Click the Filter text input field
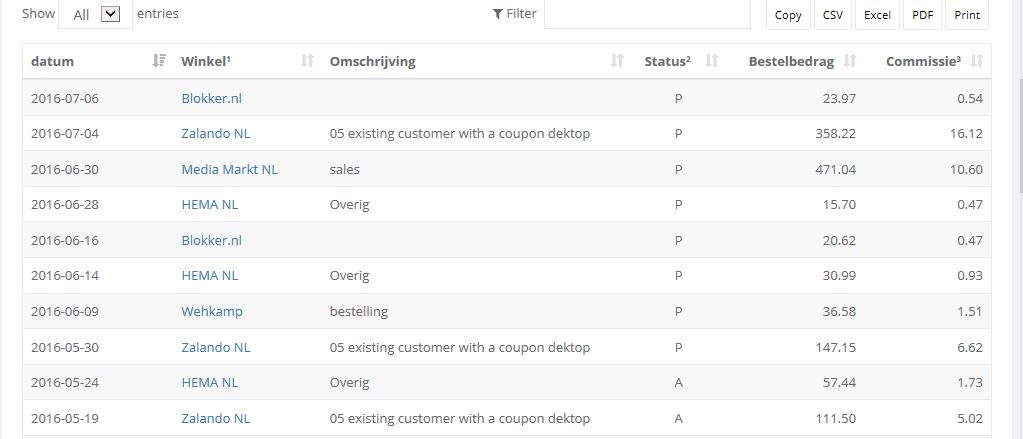 tap(647, 14)
